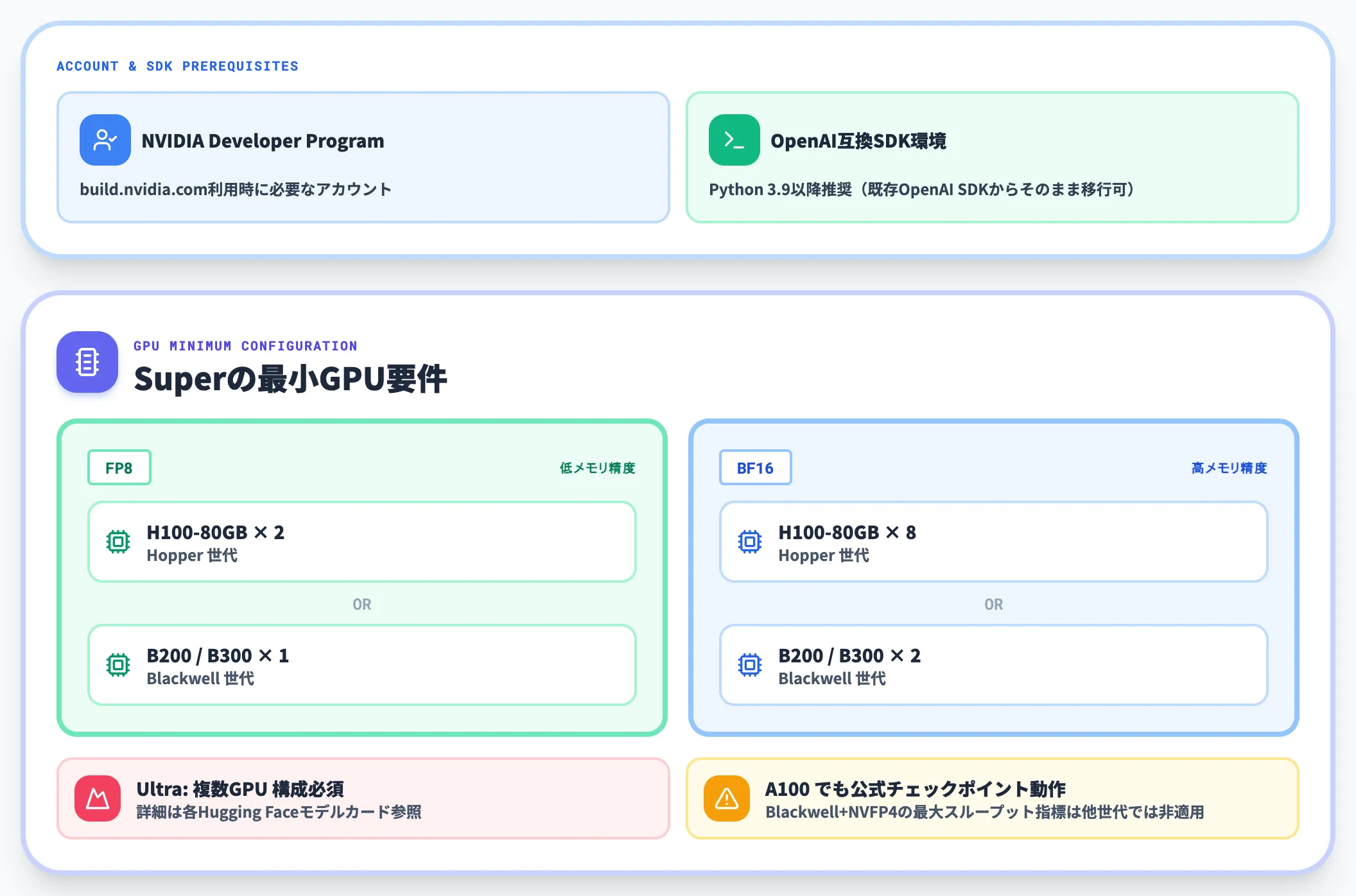Select the BF16 precision badge
The width and height of the screenshot is (1356, 896).
[756, 468]
